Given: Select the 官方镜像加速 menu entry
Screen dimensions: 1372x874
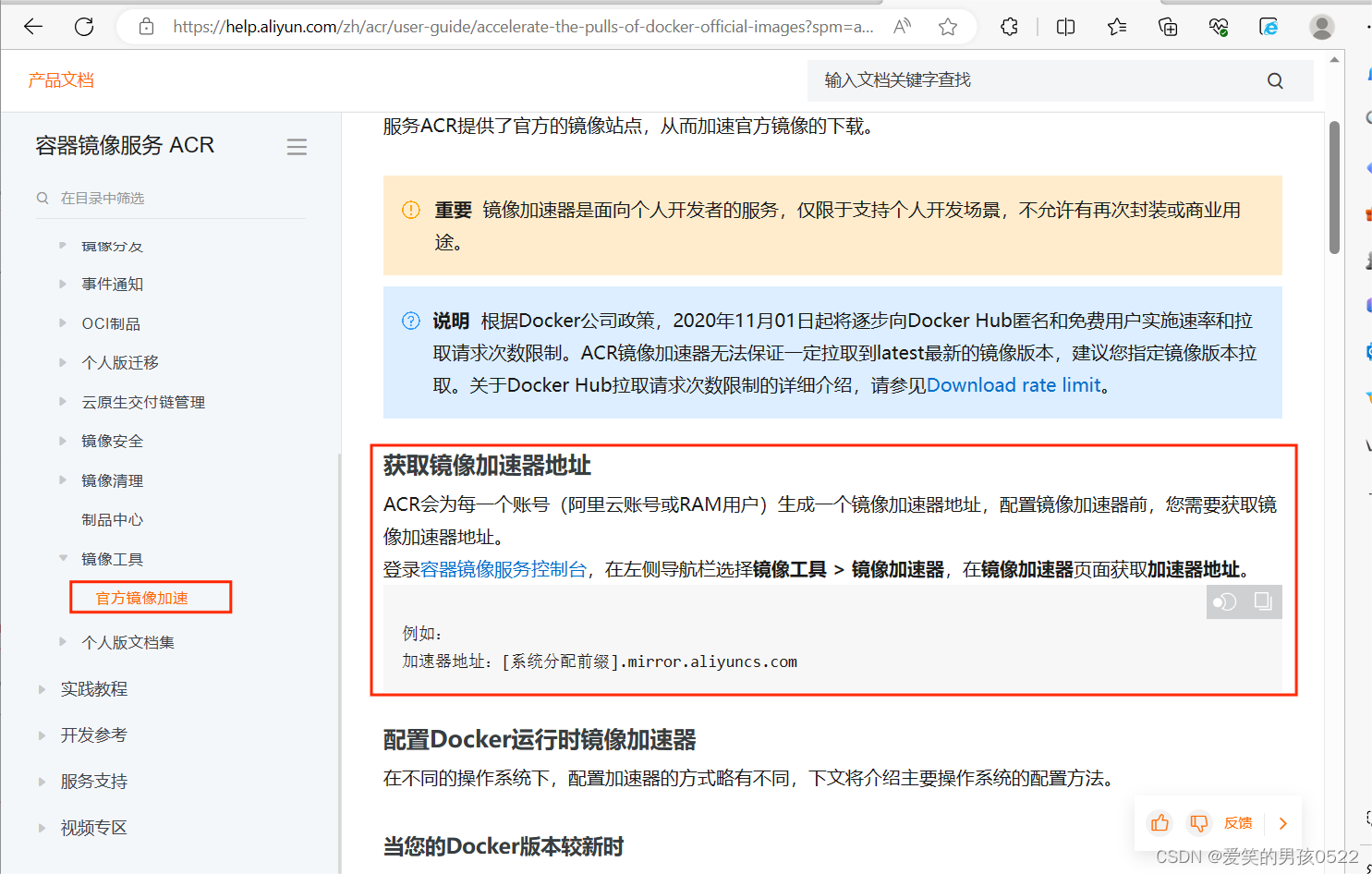Looking at the screenshot, I should pyautogui.click(x=142, y=598).
